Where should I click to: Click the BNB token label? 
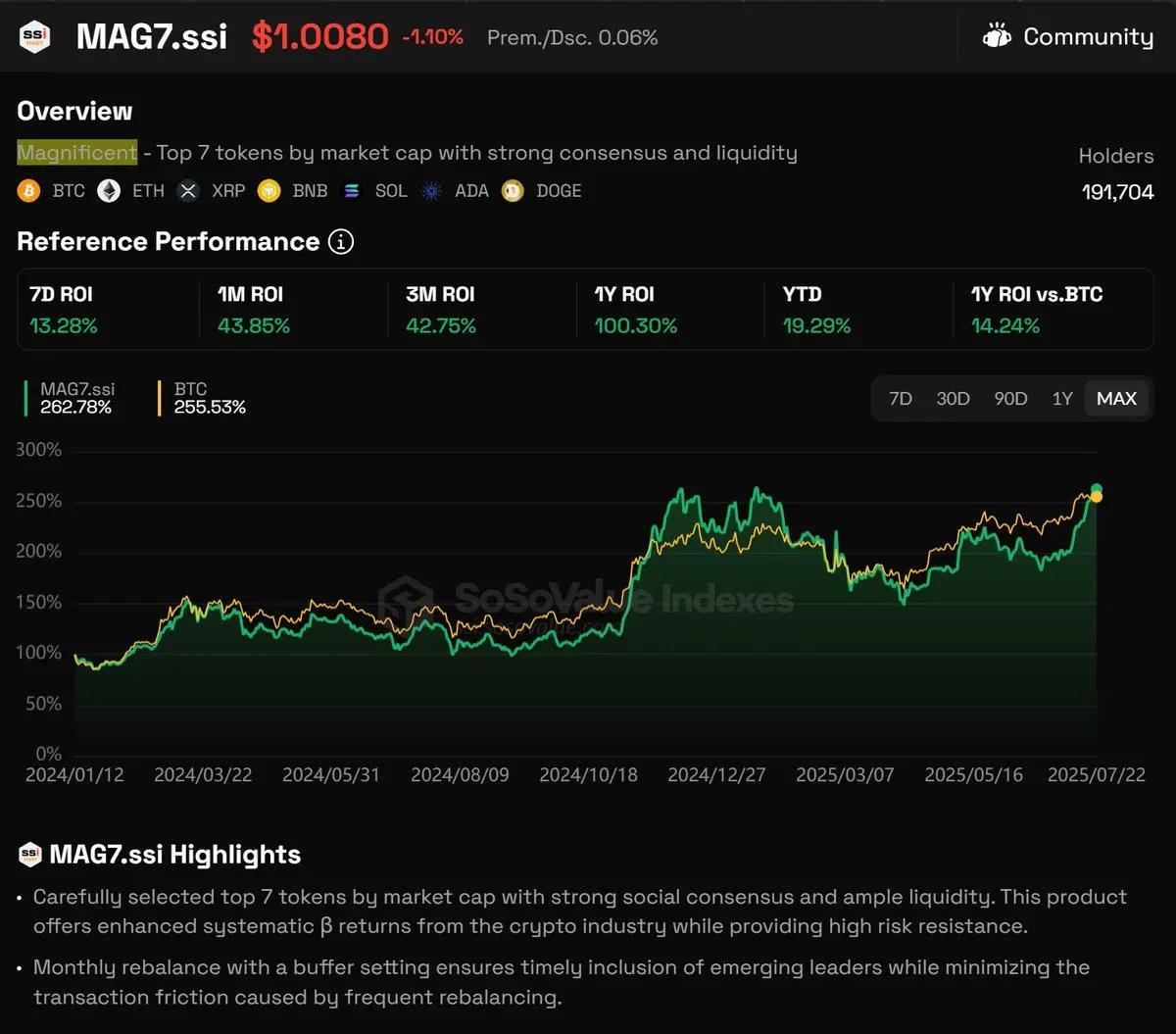[x=310, y=191]
